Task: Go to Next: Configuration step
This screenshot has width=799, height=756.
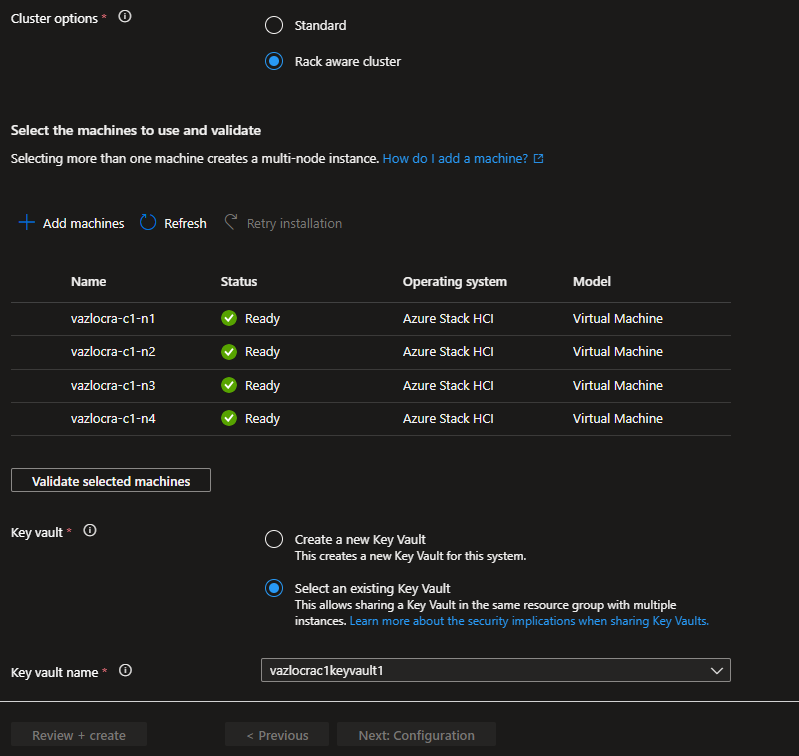Action: click(x=416, y=735)
